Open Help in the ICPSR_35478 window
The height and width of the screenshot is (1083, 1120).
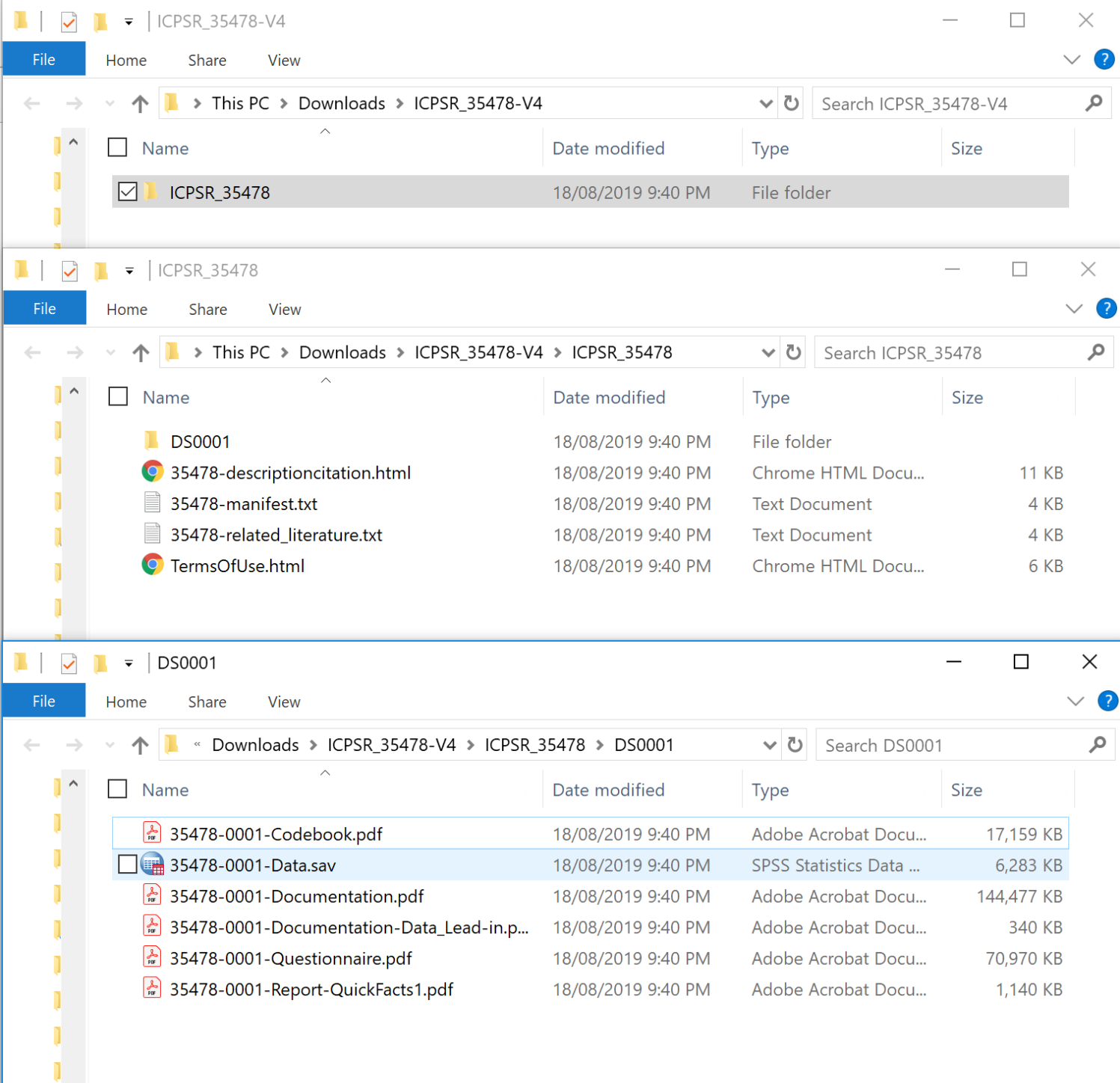tap(1107, 308)
